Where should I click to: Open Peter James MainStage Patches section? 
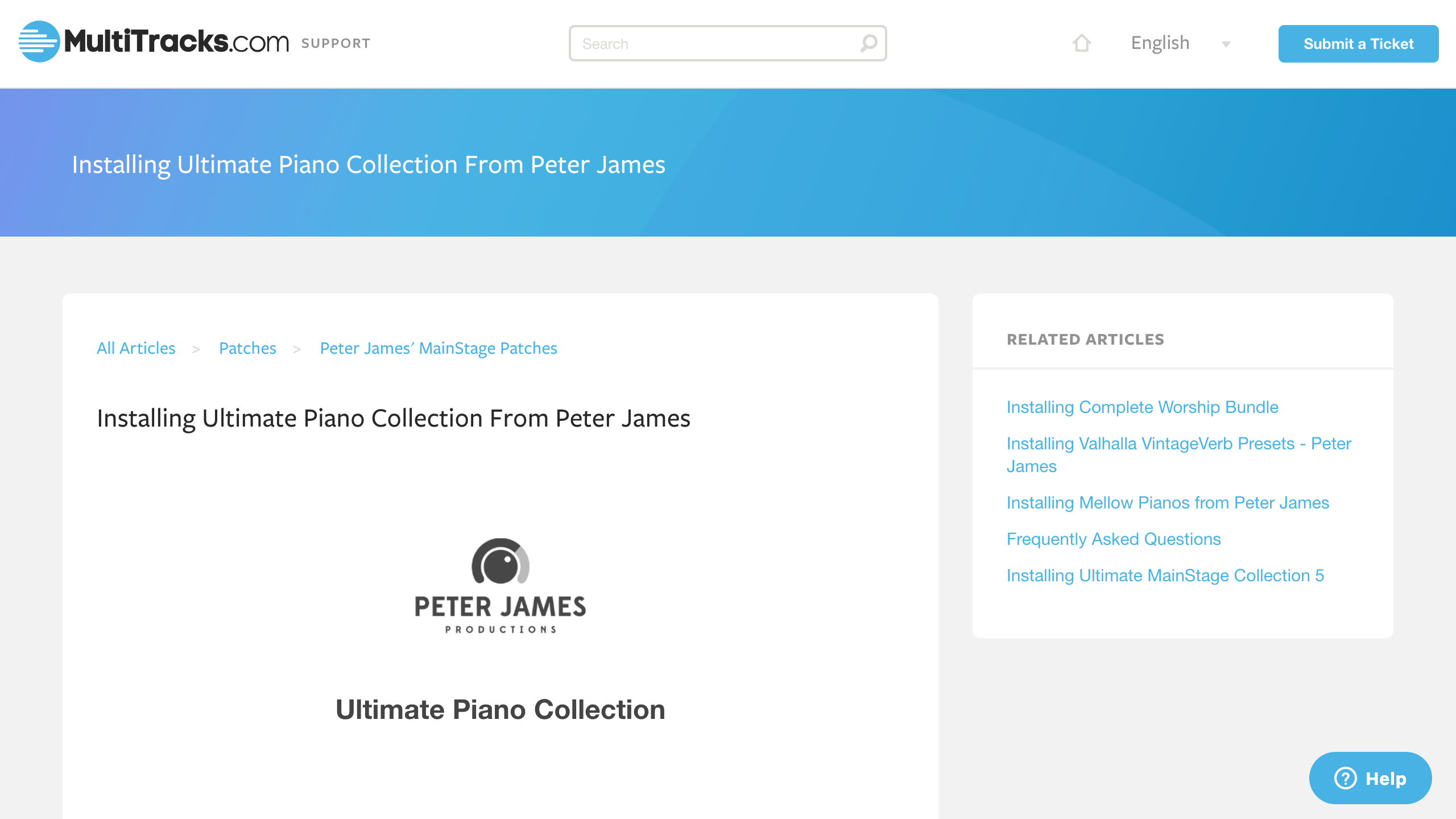click(438, 347)
